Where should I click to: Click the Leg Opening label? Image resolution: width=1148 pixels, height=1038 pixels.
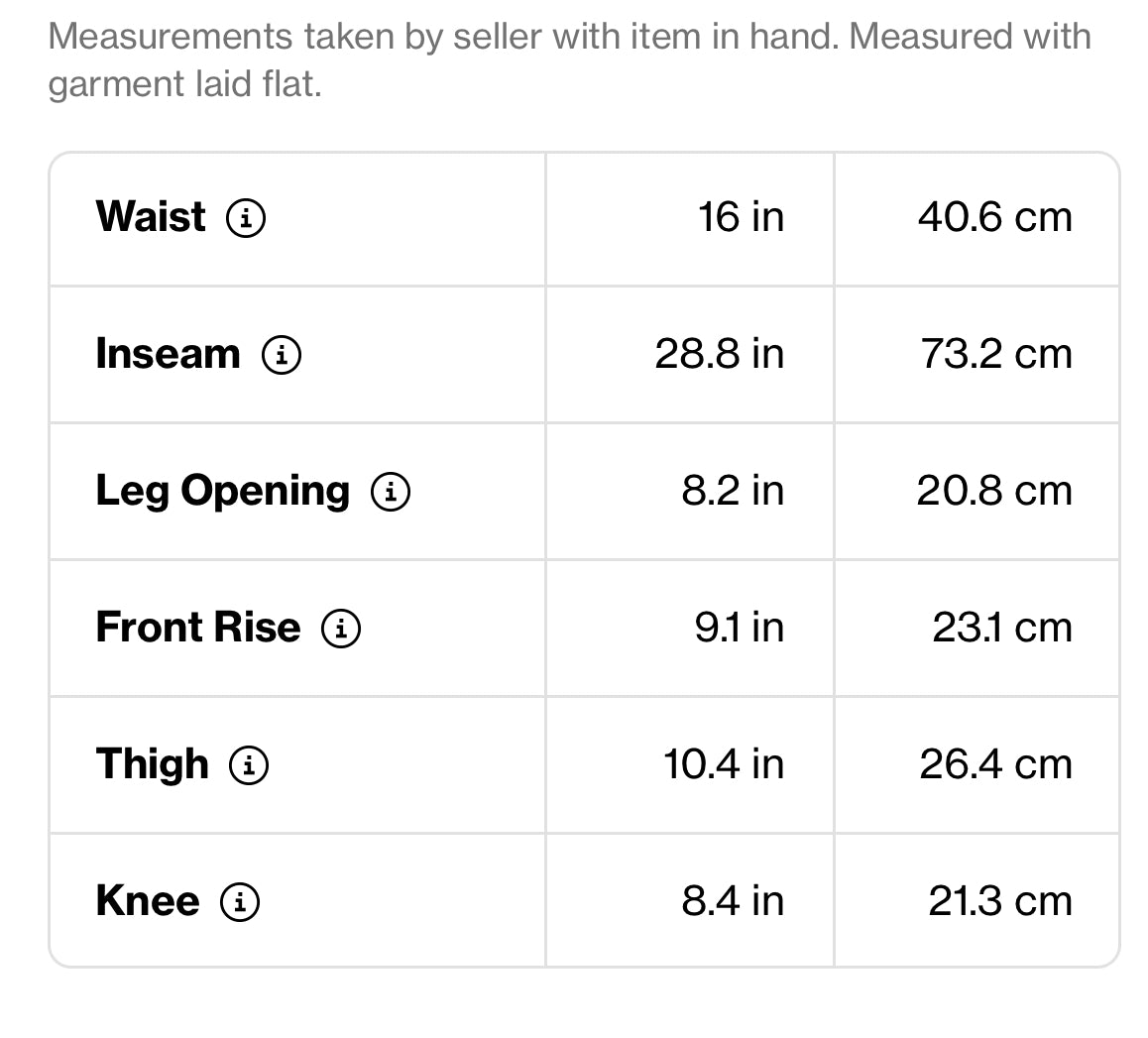click(222, 491)
